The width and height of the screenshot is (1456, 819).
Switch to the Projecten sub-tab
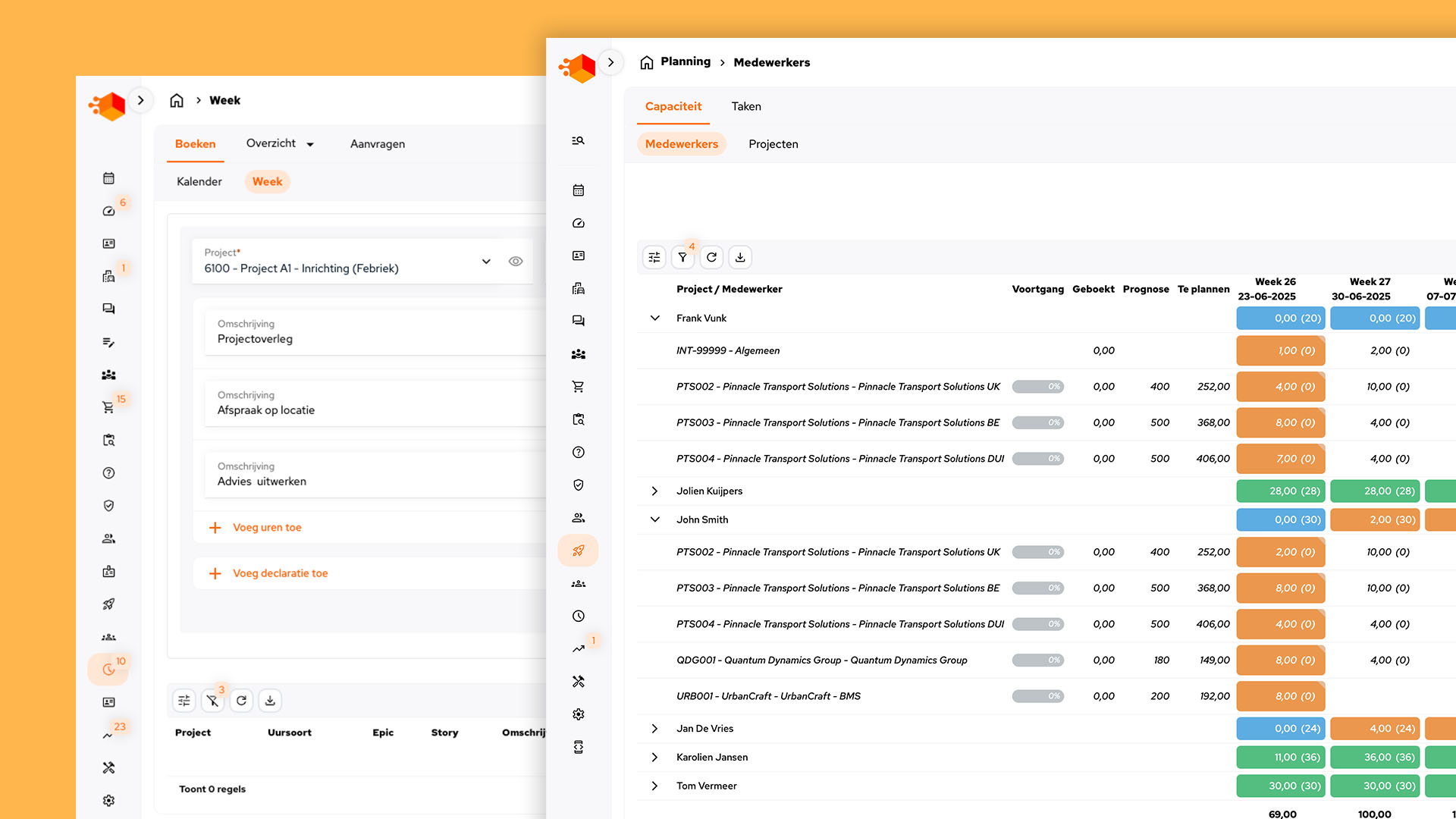pyautogui.click(x=773, y=144)
